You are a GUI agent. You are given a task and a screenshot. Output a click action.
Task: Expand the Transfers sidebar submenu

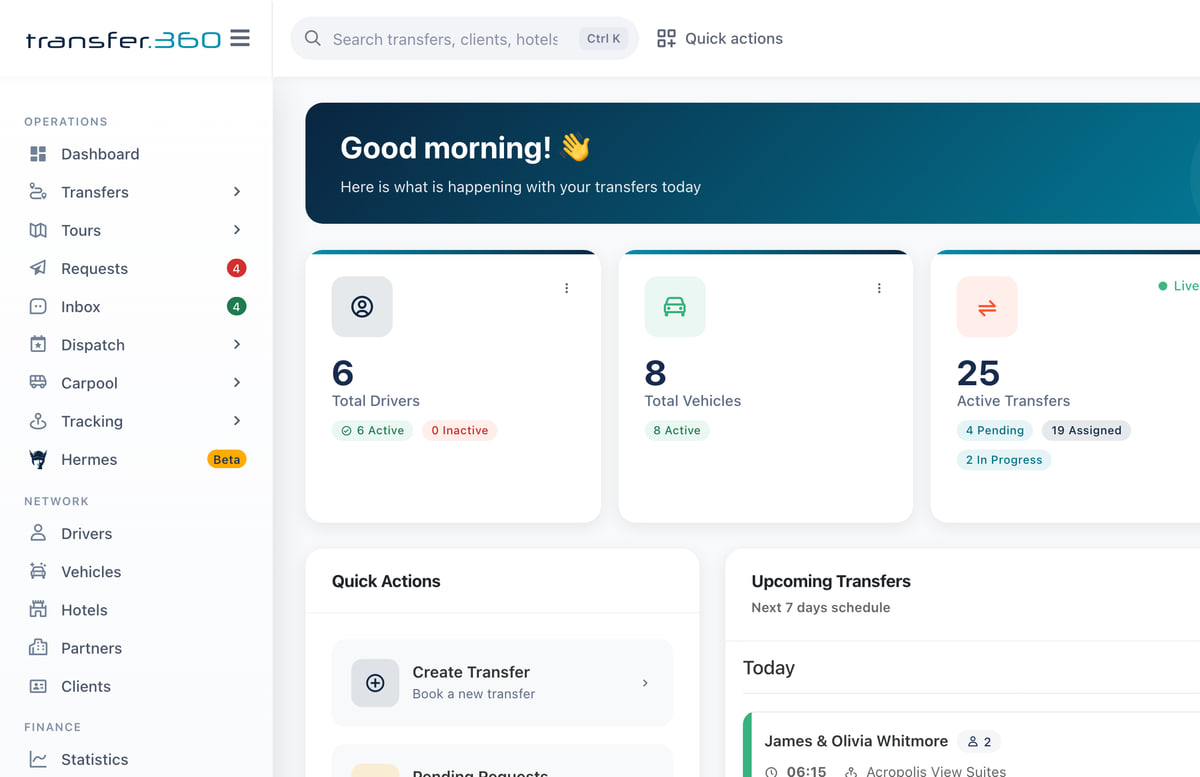237,192
